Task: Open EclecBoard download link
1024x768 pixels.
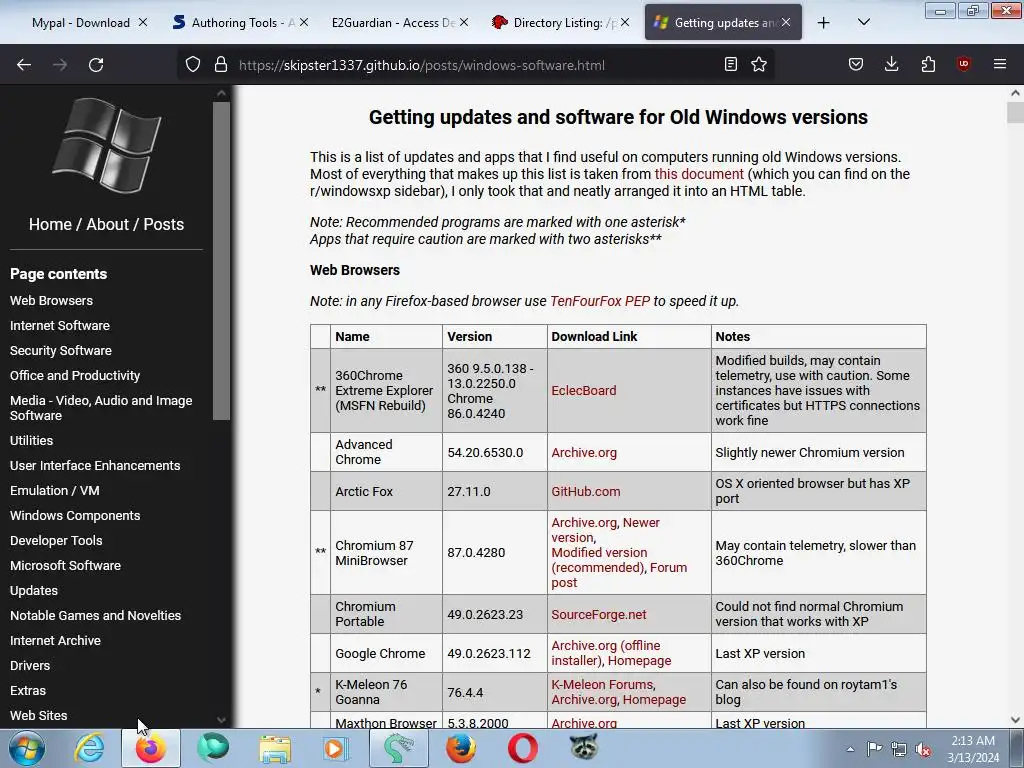Action: 583,391
